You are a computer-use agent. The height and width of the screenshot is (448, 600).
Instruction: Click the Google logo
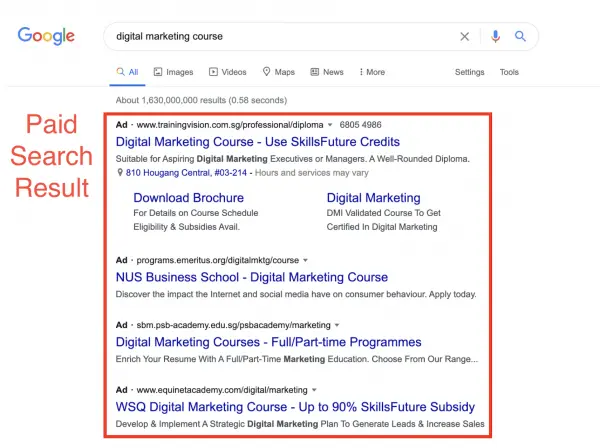point(46,36)
